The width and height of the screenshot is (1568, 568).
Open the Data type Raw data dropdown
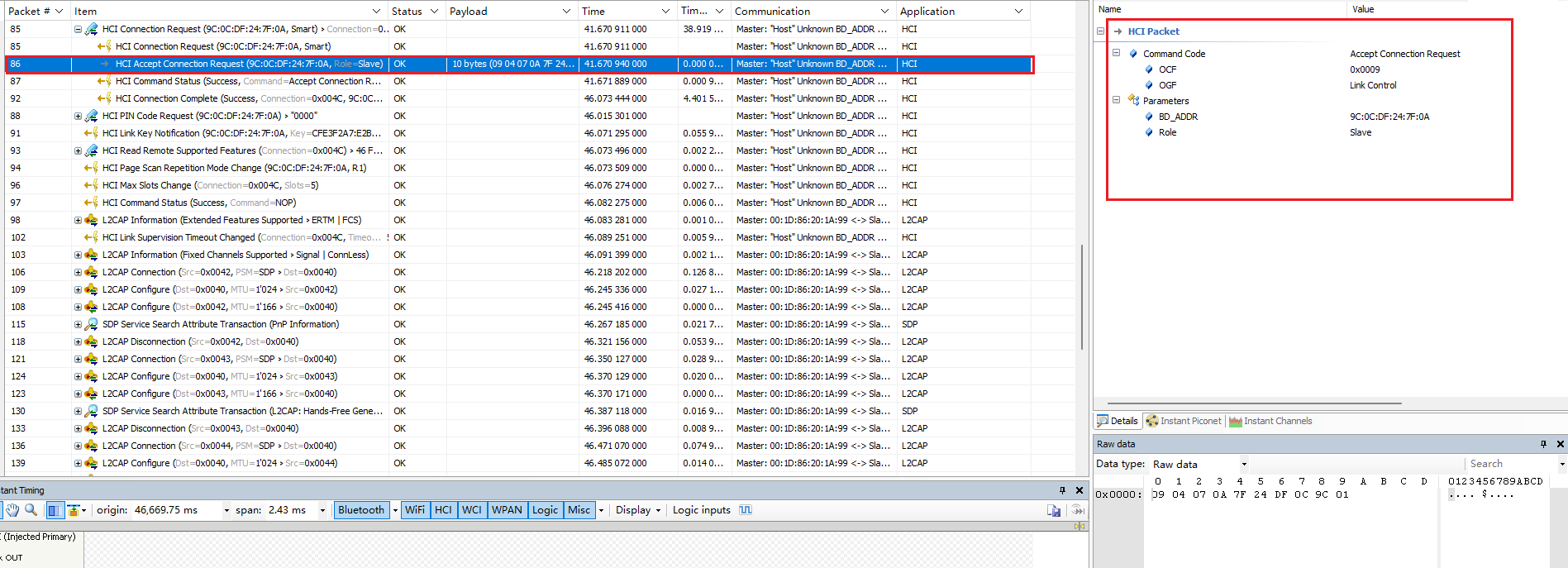pos(1244,464)
